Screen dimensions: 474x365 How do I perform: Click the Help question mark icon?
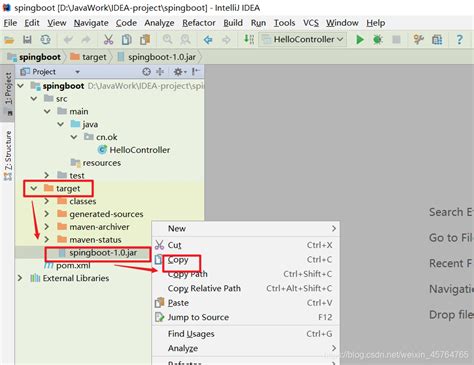459,40
